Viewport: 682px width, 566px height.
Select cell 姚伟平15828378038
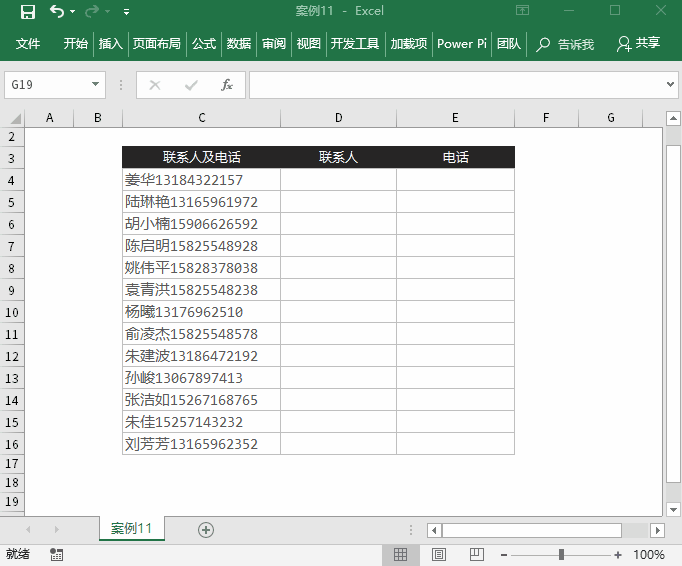[201, 268]
